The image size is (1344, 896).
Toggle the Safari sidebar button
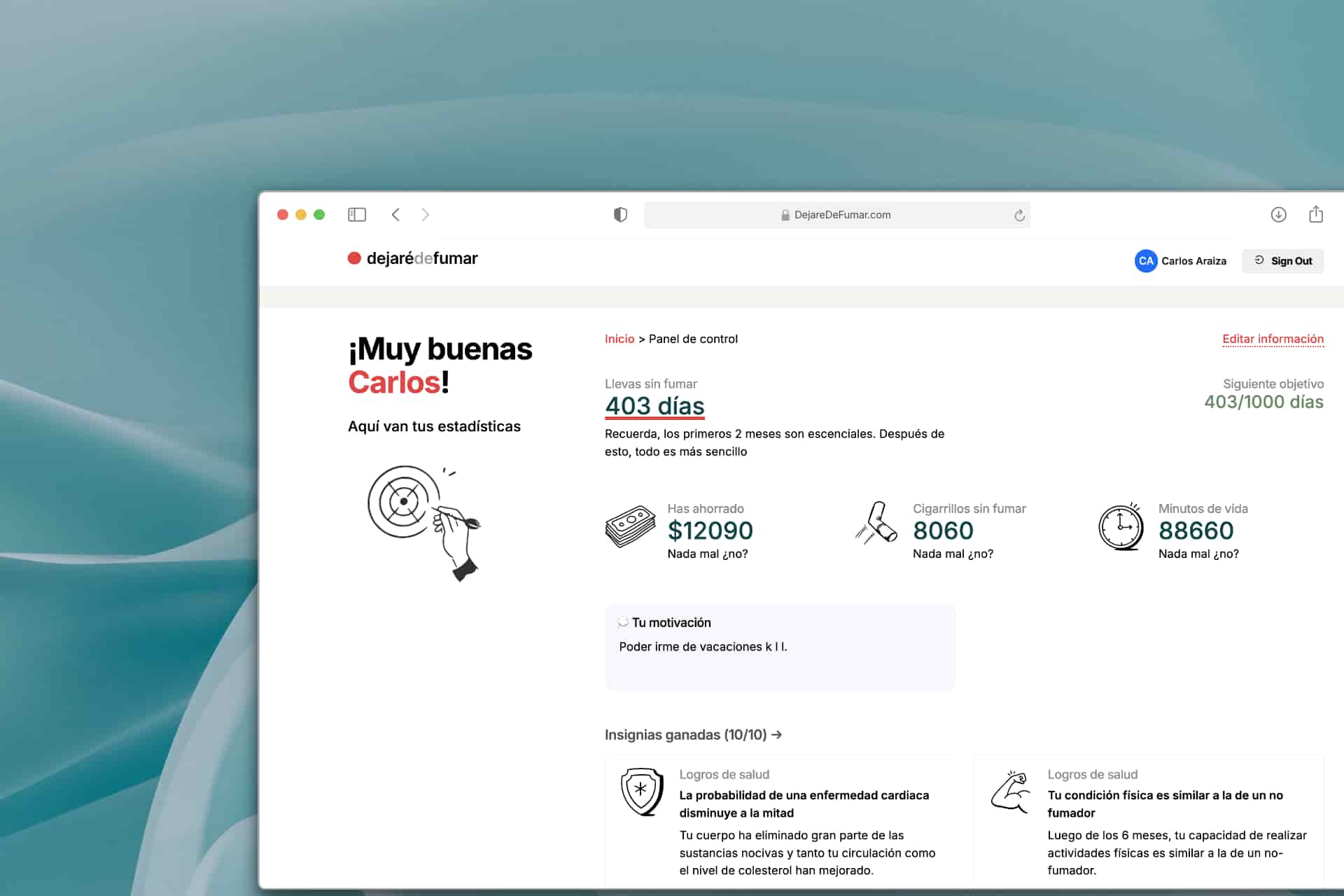(357, 214)
